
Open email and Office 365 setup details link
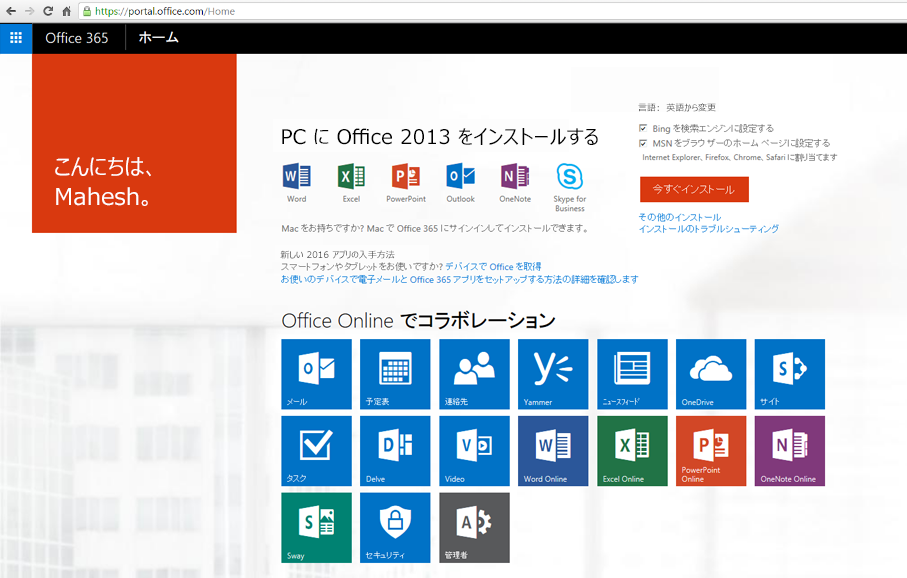pyautogui.click(x=459, y=279)
